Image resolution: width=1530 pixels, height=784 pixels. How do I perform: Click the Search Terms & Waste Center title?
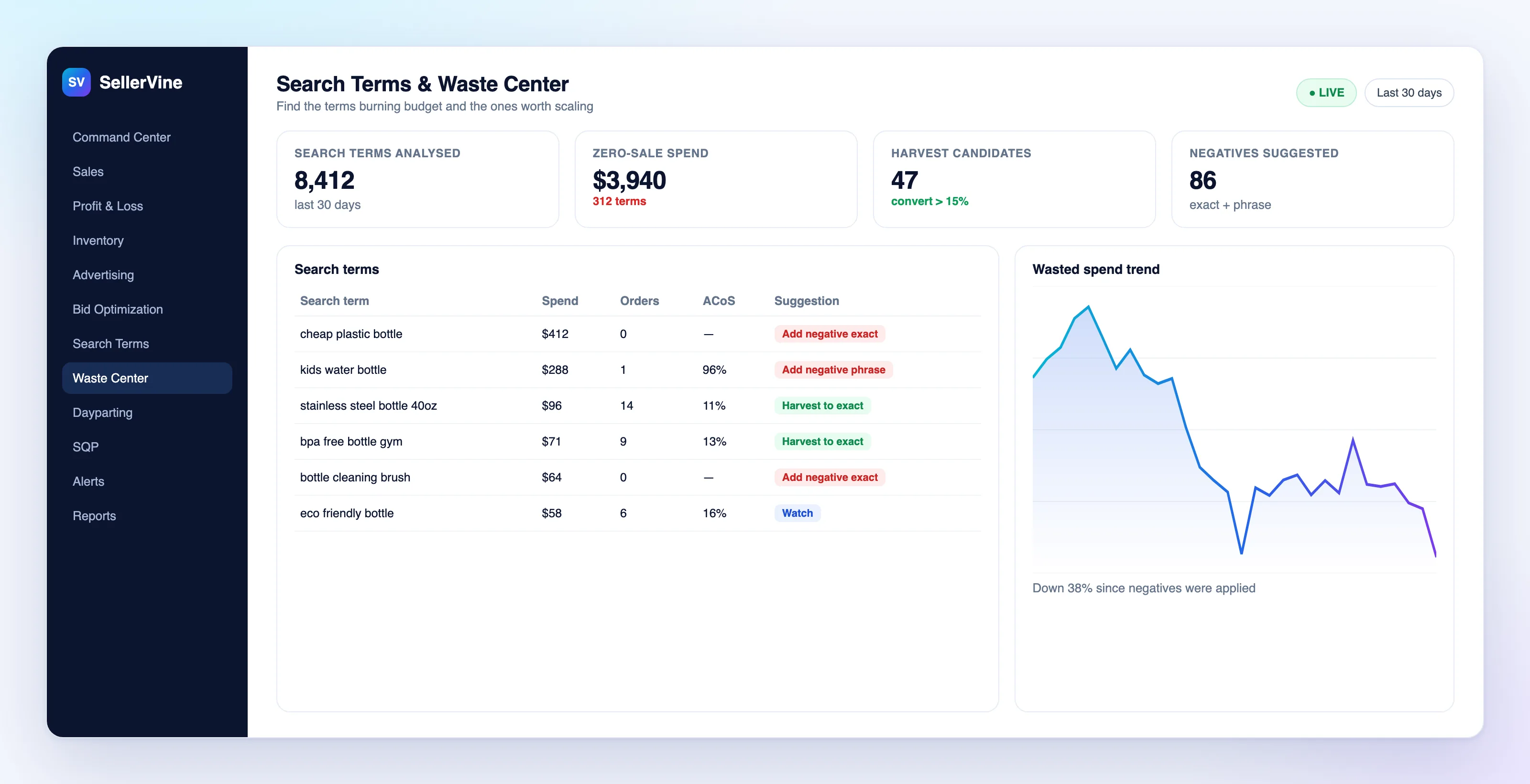(422, 84)
